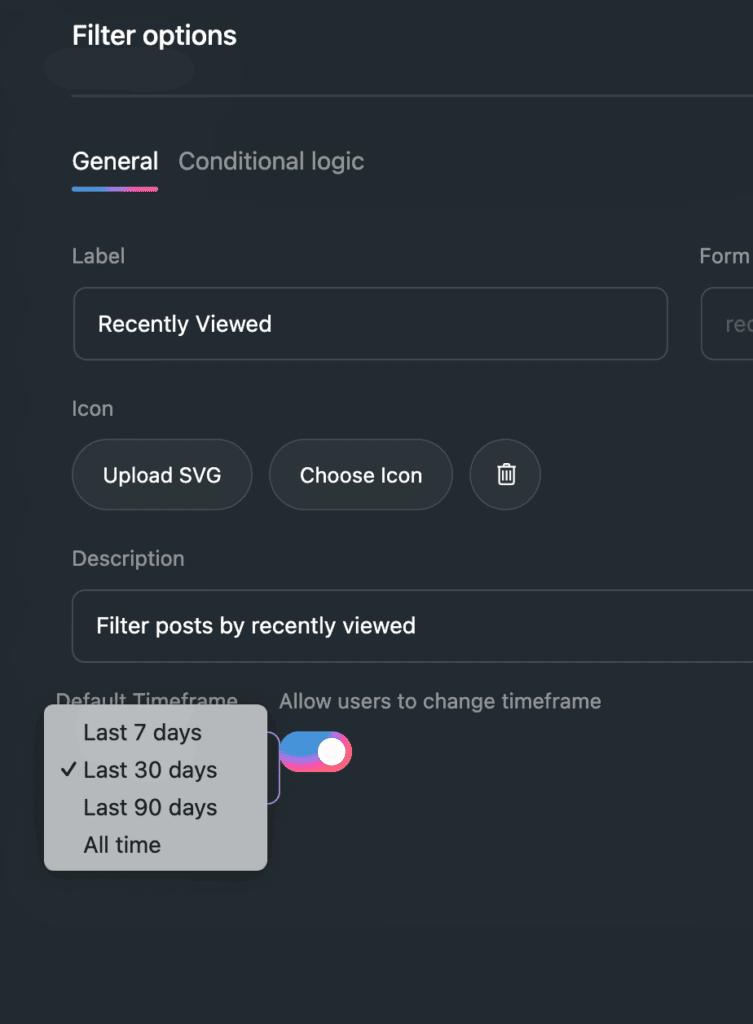This screenshot has width=753, height=1024.
Task: Select All time in the timeframe list
Action: tap(122, 845)
